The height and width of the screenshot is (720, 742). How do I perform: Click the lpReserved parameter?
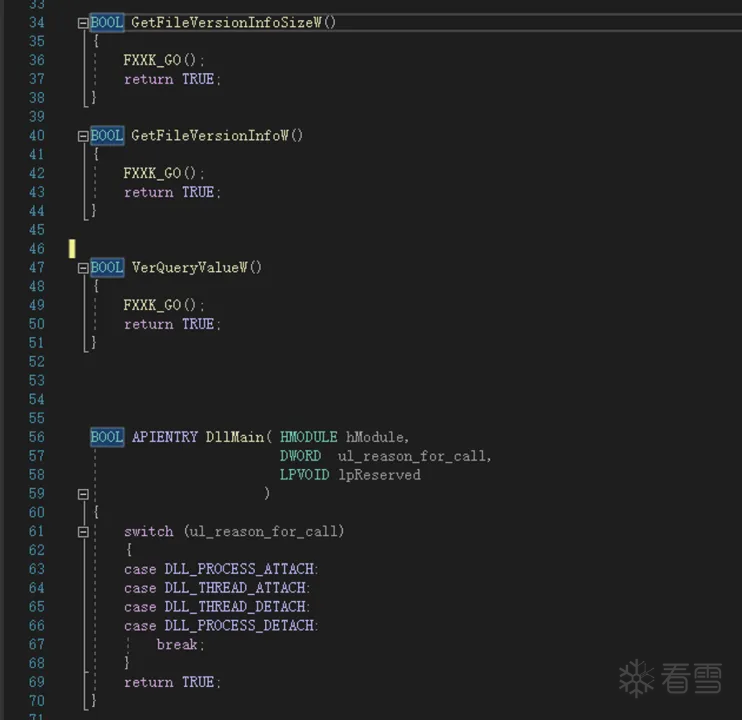tap(380, 474)
